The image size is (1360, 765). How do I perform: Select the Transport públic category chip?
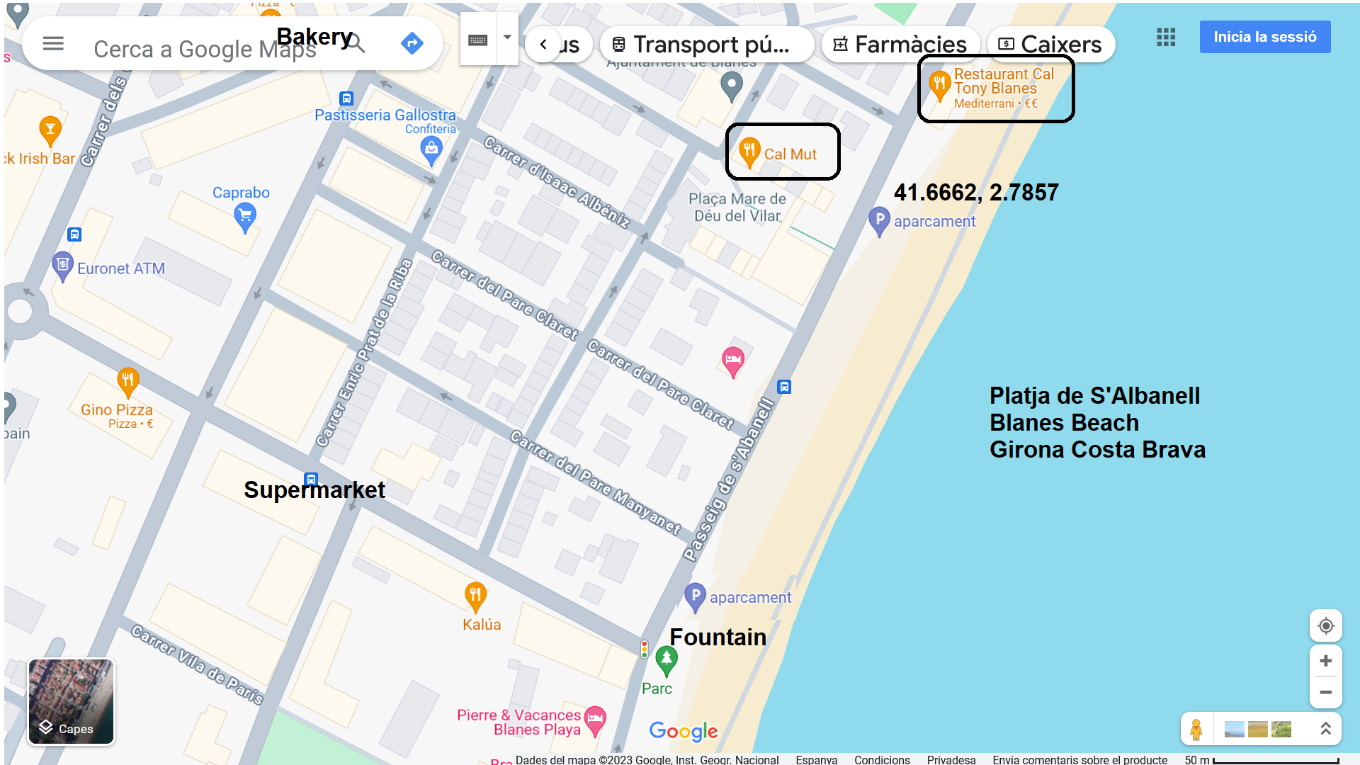(x=707, y=44)
